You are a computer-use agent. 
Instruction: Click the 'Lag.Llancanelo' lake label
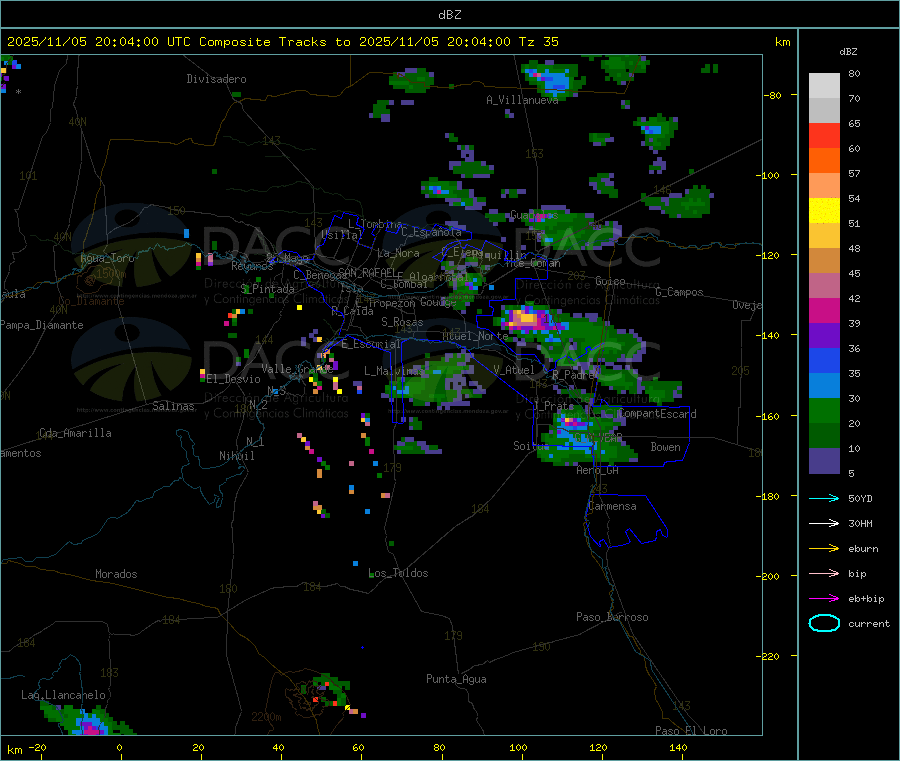[63, 695]
